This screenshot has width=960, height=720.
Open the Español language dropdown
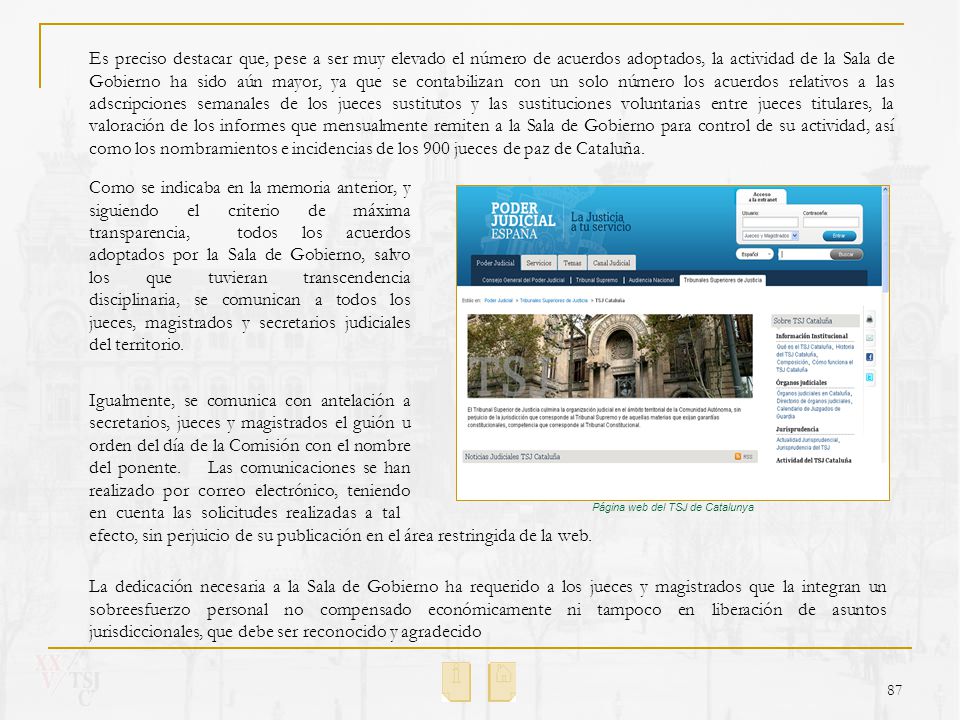(754, 254)
